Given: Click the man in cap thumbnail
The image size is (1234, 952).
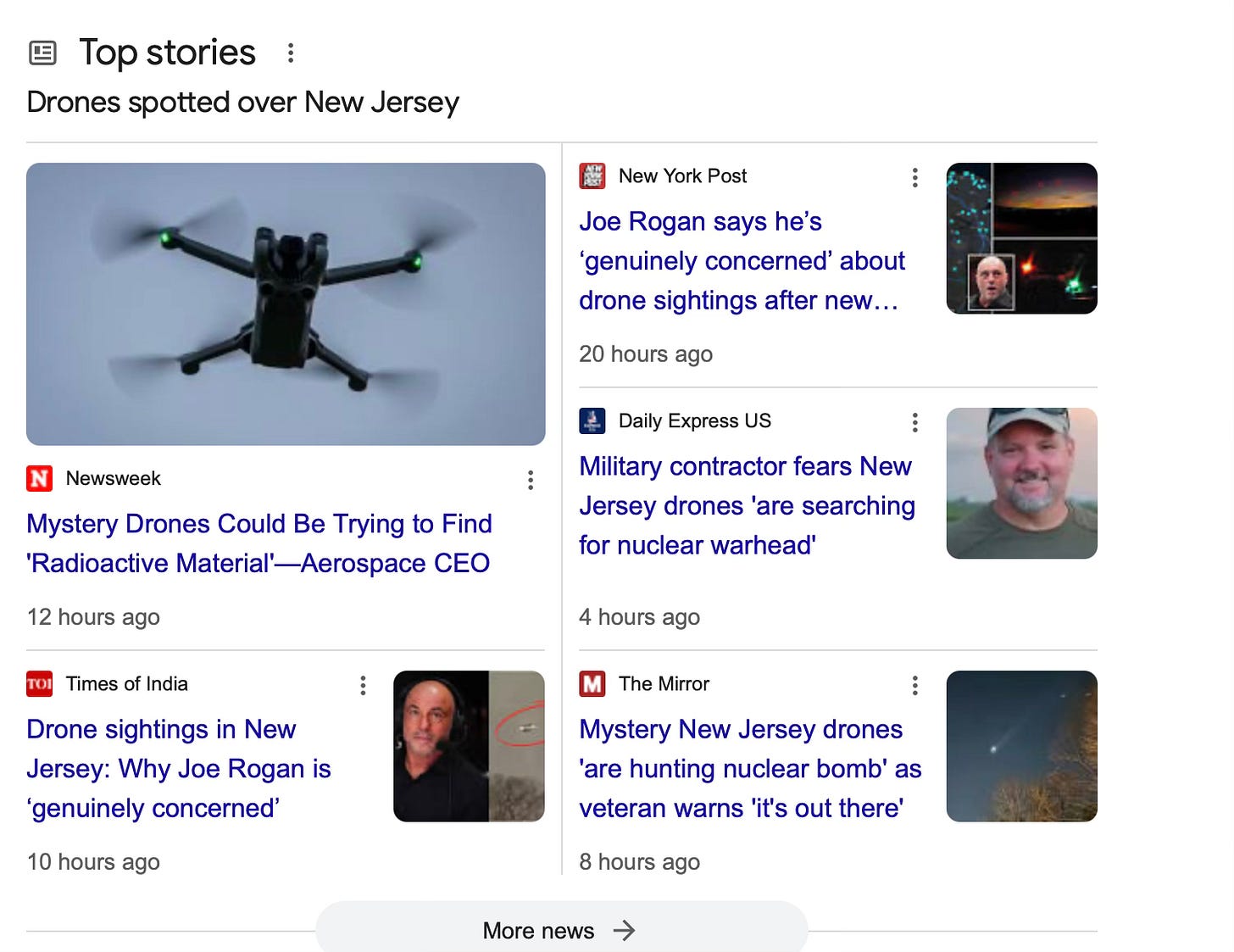Looking at the screenshot, I should pyautogui.click(x=1021, y=483).
